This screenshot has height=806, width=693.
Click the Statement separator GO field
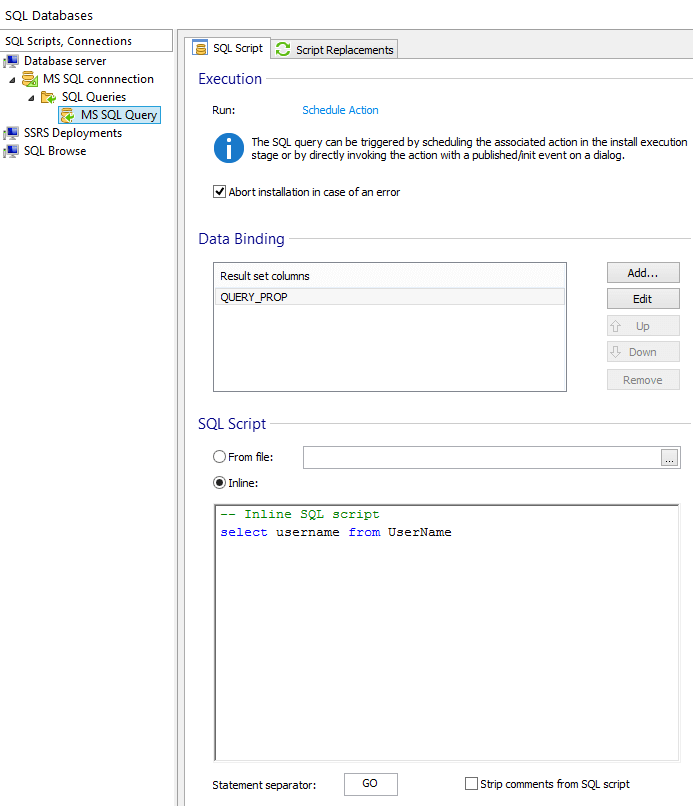click(x=371, y=784)
